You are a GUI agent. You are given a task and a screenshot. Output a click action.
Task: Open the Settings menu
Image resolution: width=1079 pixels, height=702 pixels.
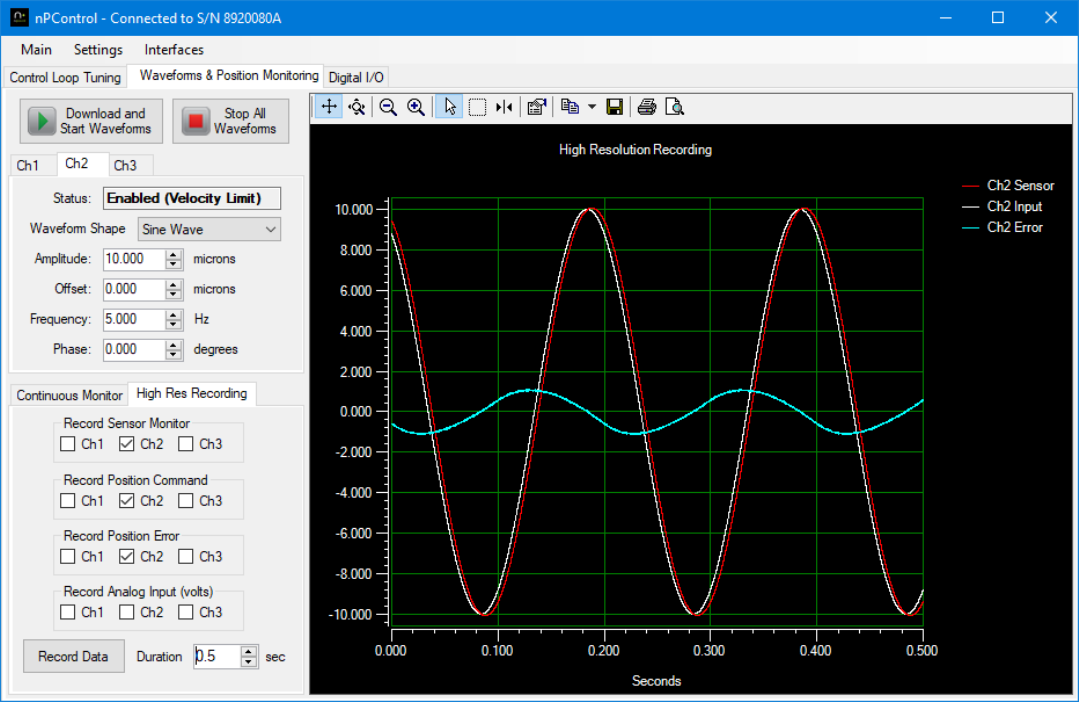(98, 49)
